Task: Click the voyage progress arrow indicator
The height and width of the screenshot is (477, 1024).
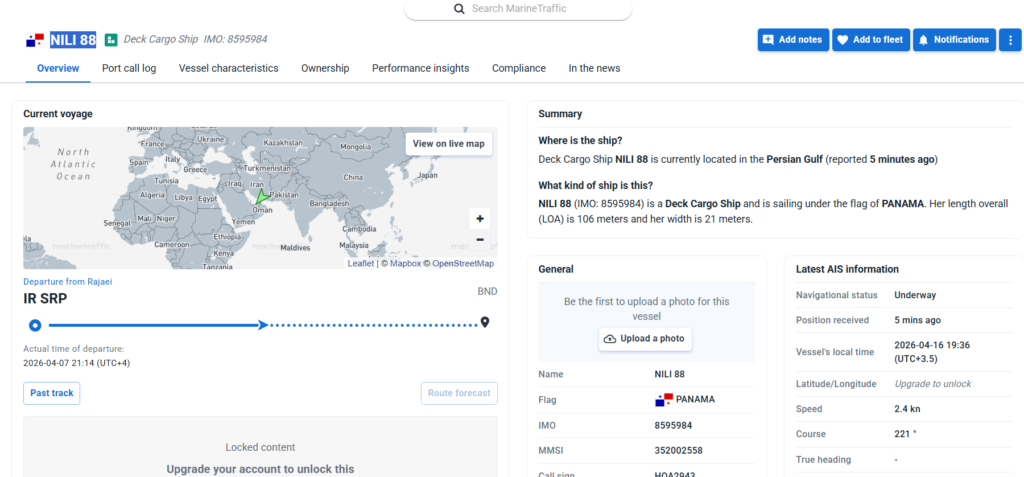Action: (x=263, y=325)
